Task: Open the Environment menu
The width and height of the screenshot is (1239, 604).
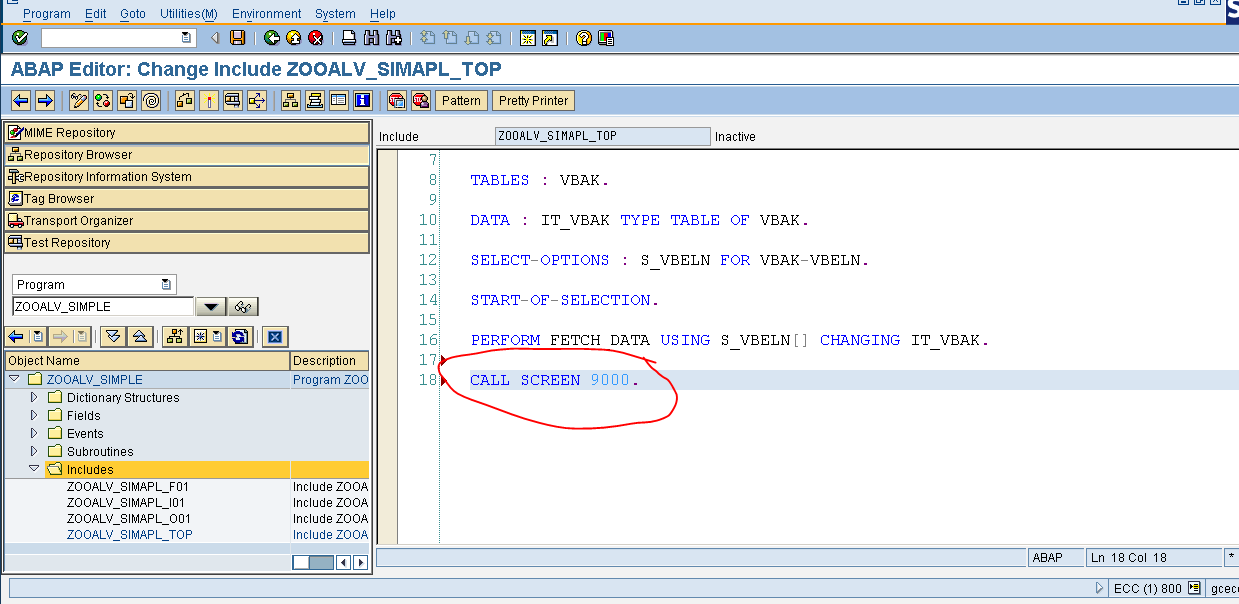Action: pyautogui.click(x=266, y=13)
